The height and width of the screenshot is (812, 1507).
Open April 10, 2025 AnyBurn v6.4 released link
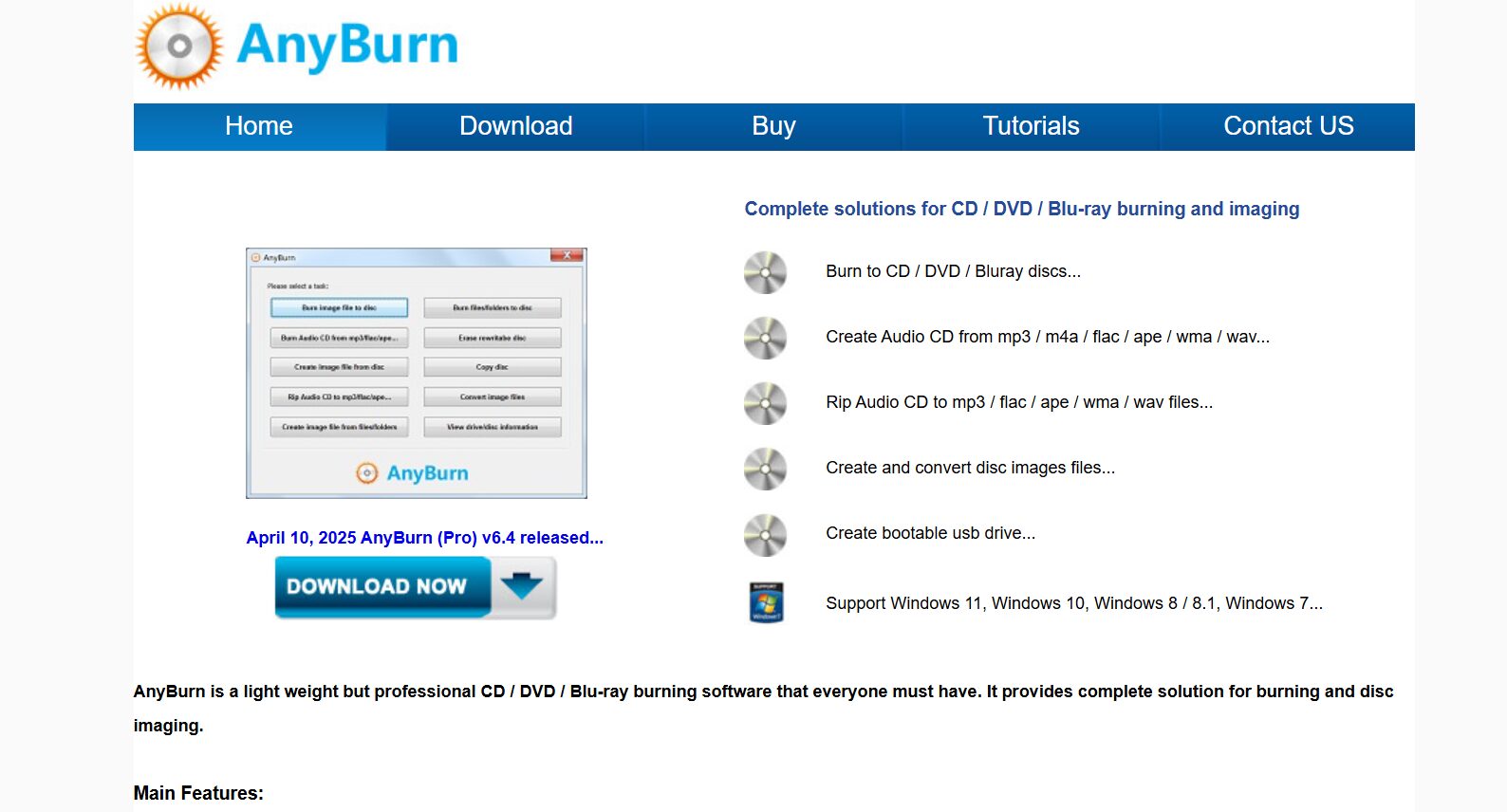tap(424, 538)
